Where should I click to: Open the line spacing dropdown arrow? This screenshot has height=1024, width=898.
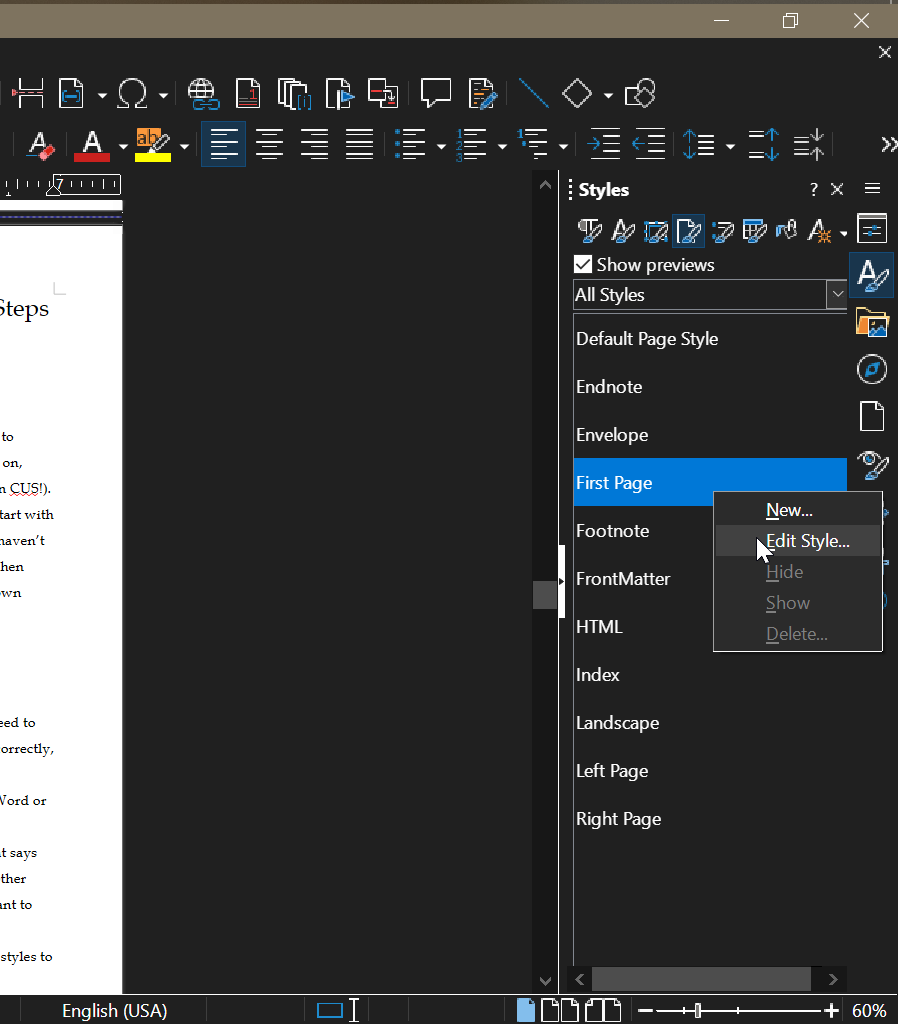click(730, 146)
